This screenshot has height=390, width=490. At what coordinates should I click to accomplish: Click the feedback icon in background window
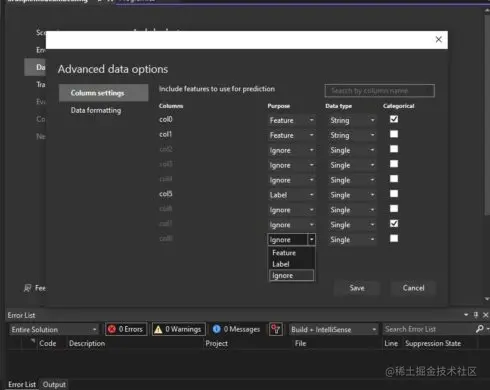28,288
